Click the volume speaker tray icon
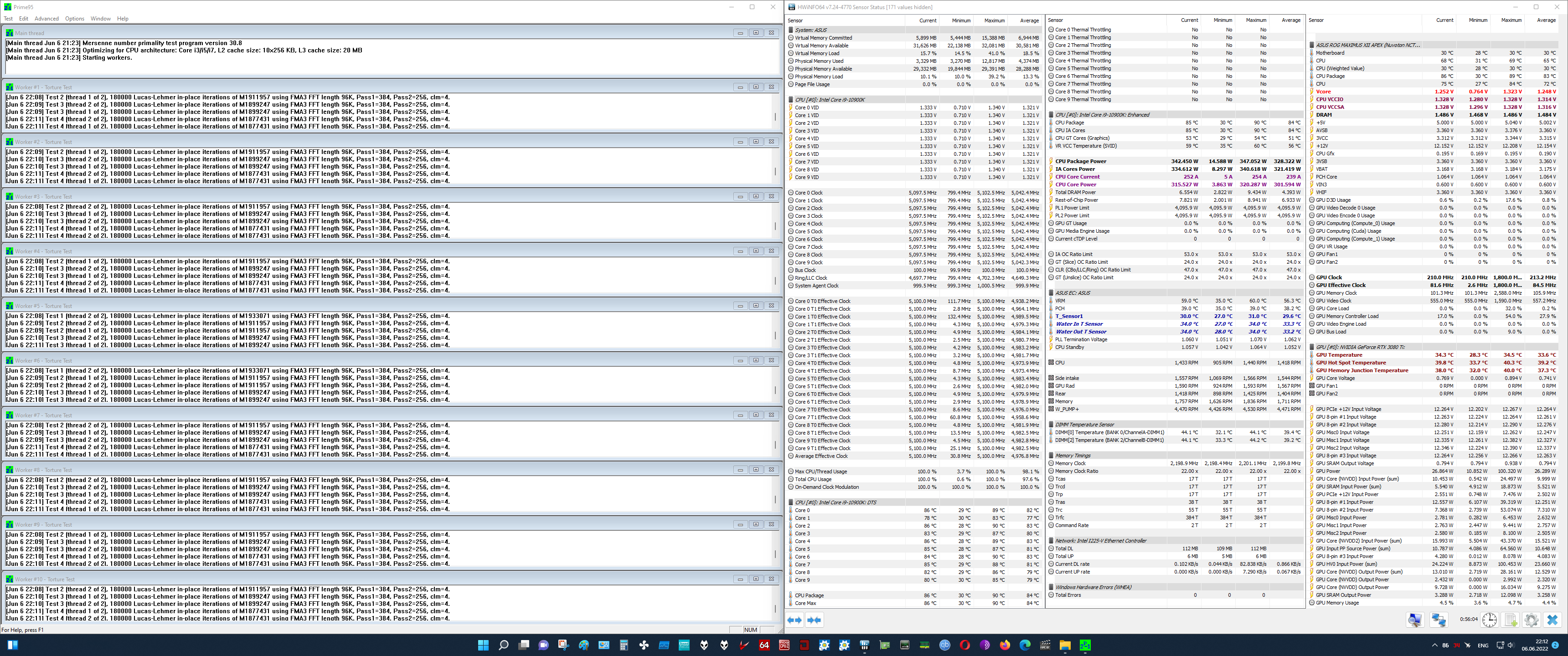Image resolution: width=1568 pixels, height=656 pixels. pyautogui.click(x=1511, y=645)
